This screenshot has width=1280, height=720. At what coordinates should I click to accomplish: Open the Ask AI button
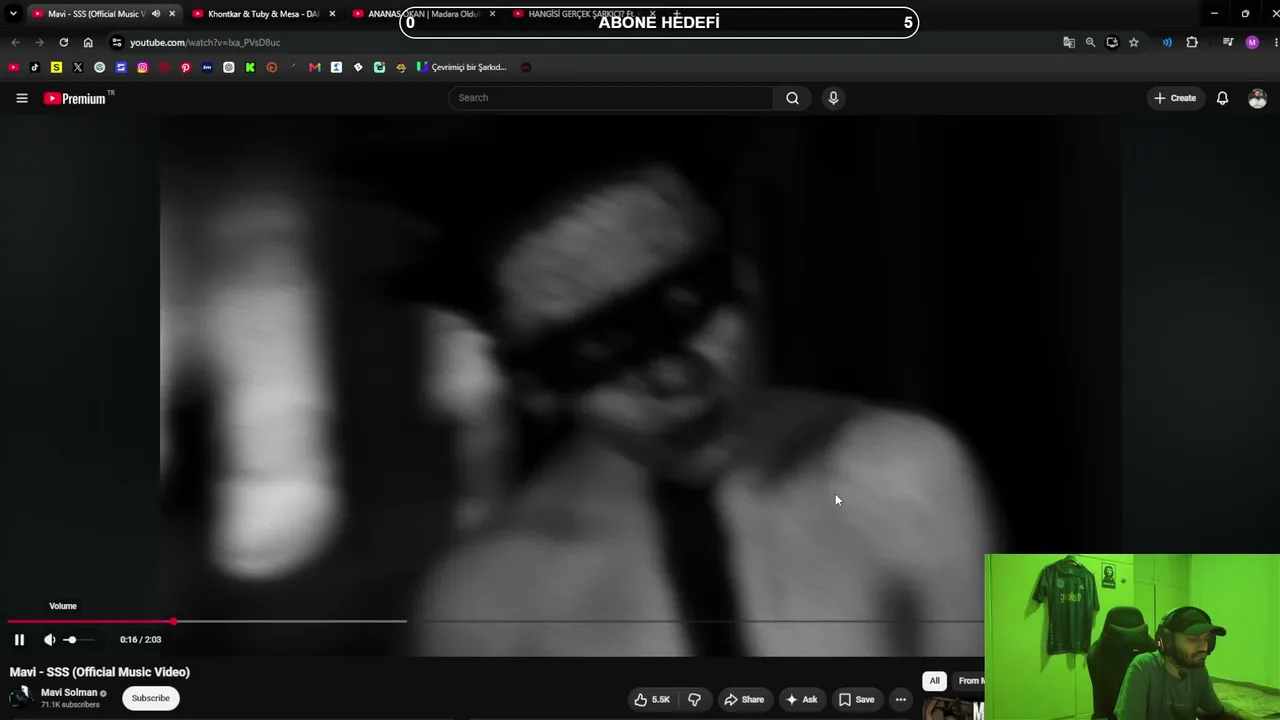coord(802,699)
